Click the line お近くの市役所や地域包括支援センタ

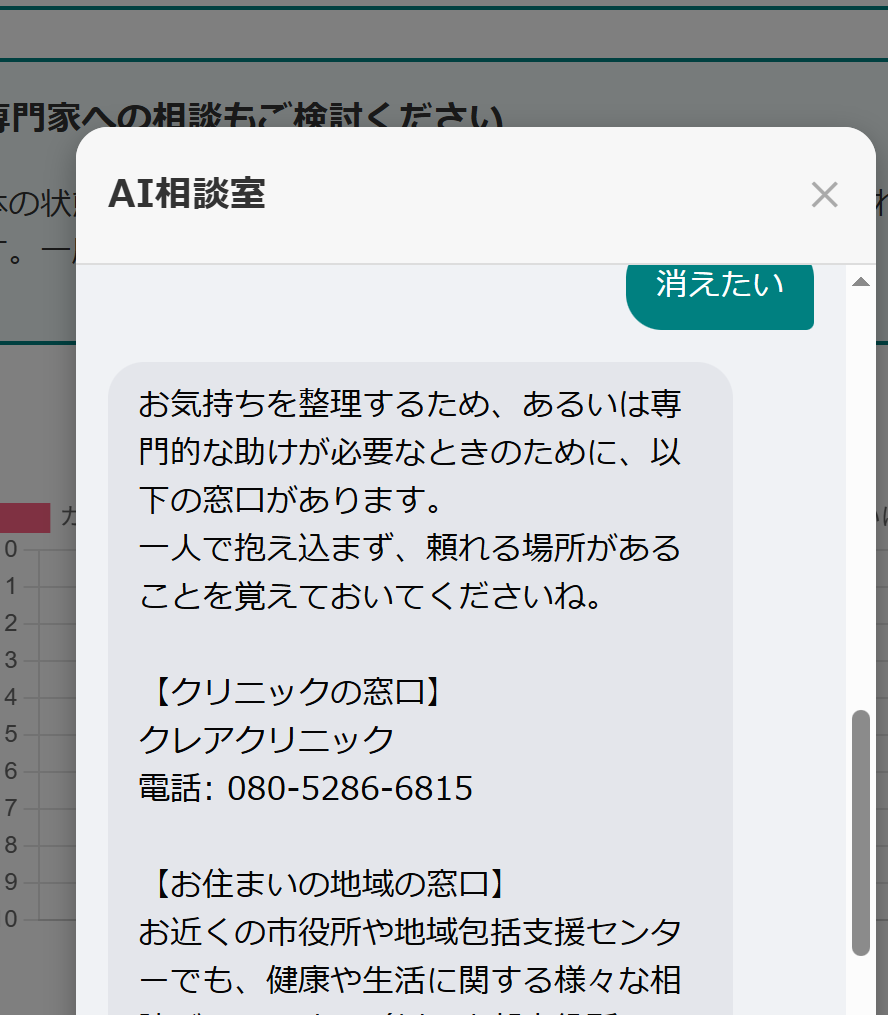click(x=410, y=931)
